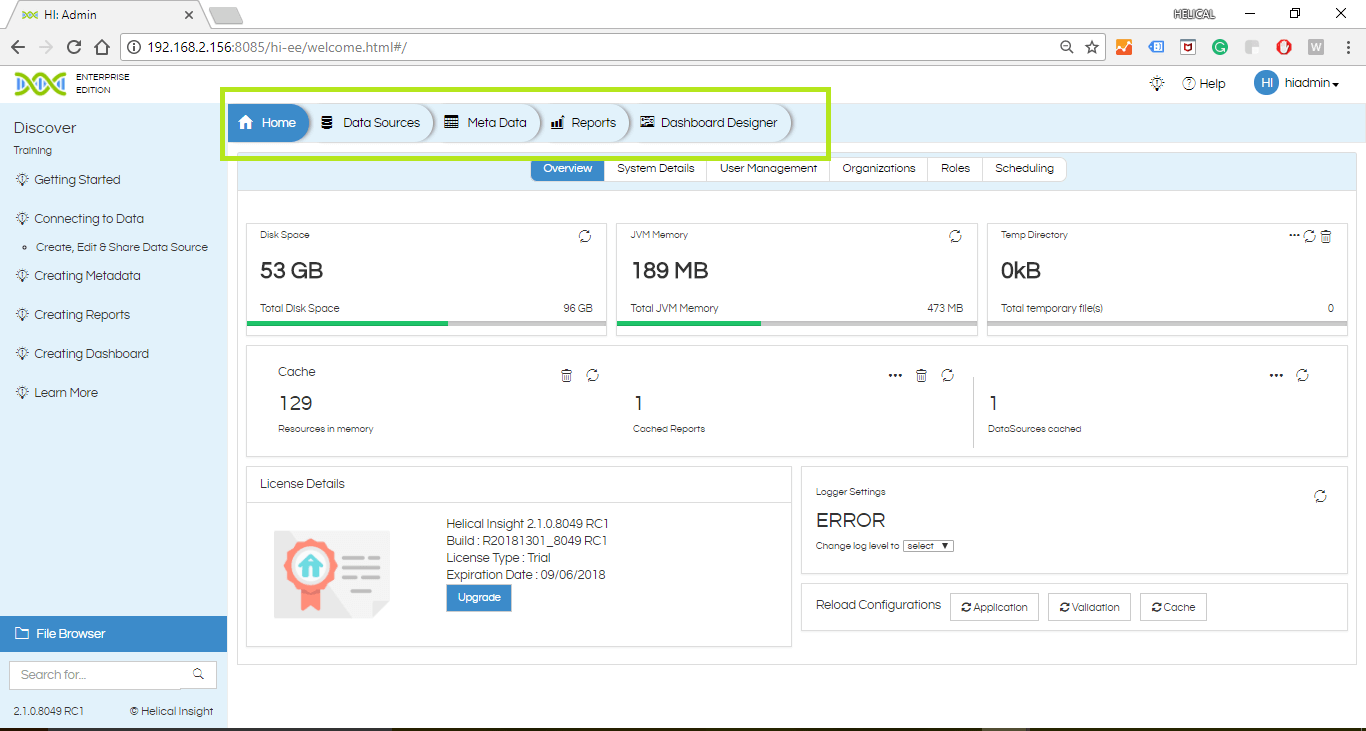
Task: Go to the browser home page icon
Action: (x=101, y=47)
